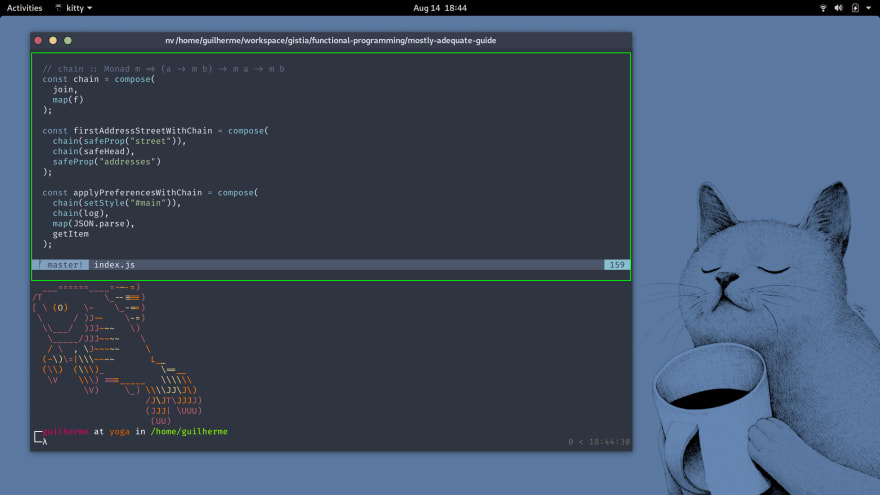880x495 pixels.
Task: Click the Wi-Fi network status icon
Action: pos(823,8)
